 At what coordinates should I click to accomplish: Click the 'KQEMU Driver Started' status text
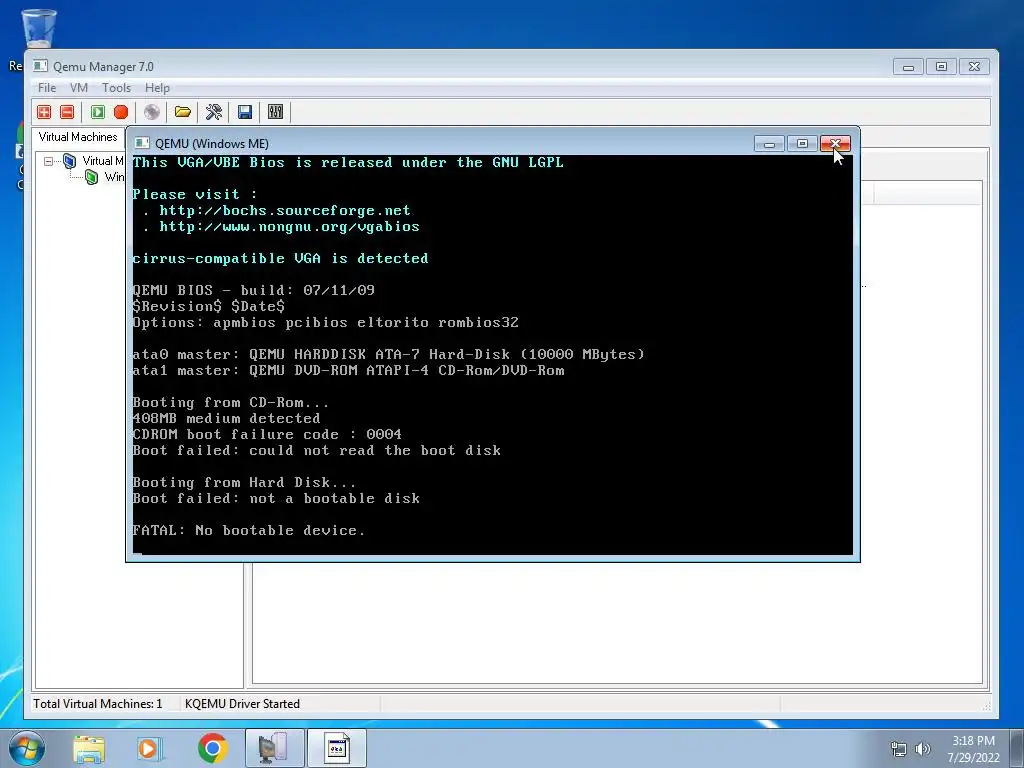(242, 703)
